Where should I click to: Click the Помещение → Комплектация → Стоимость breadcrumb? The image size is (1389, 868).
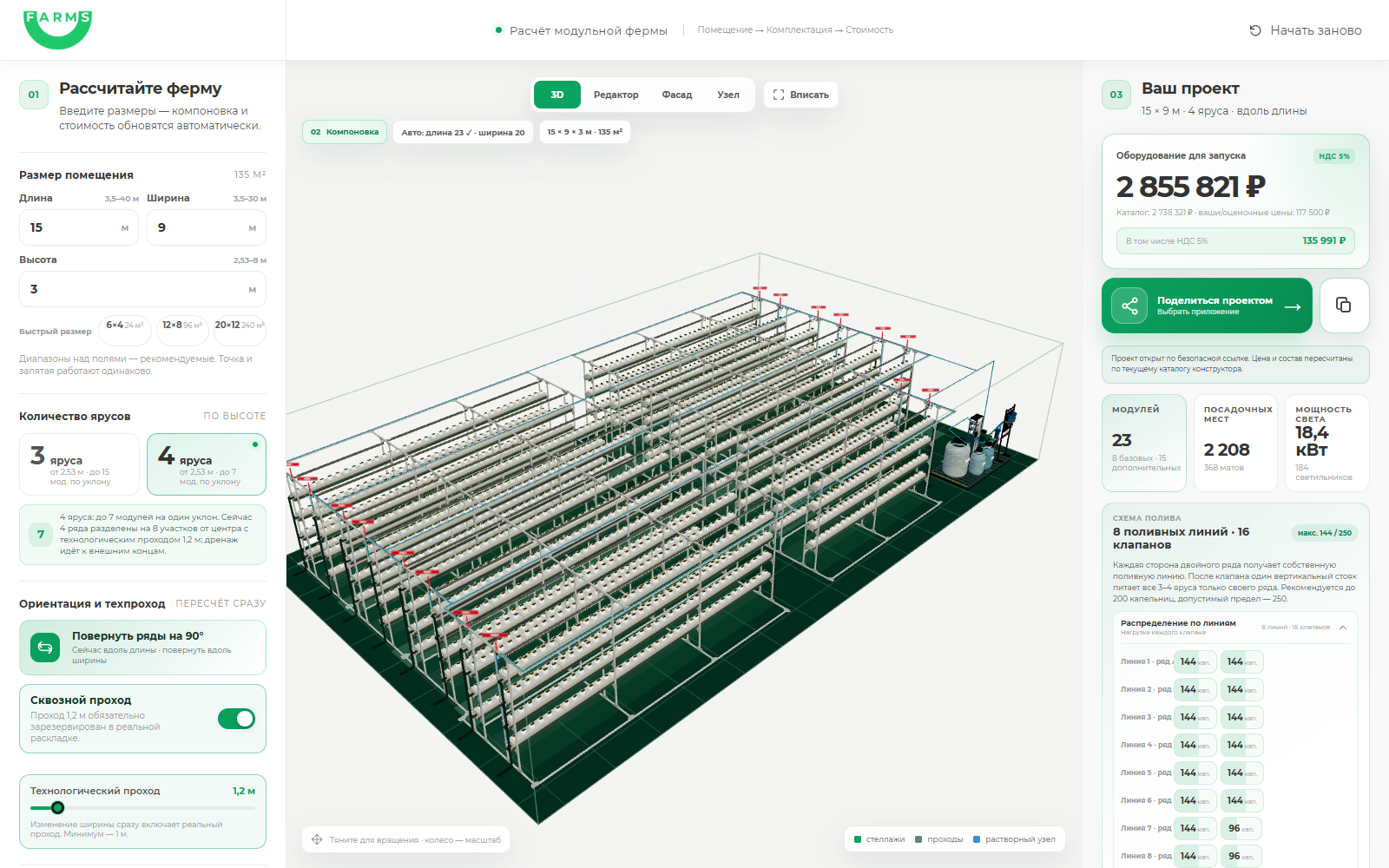click(x=795, y=30)
